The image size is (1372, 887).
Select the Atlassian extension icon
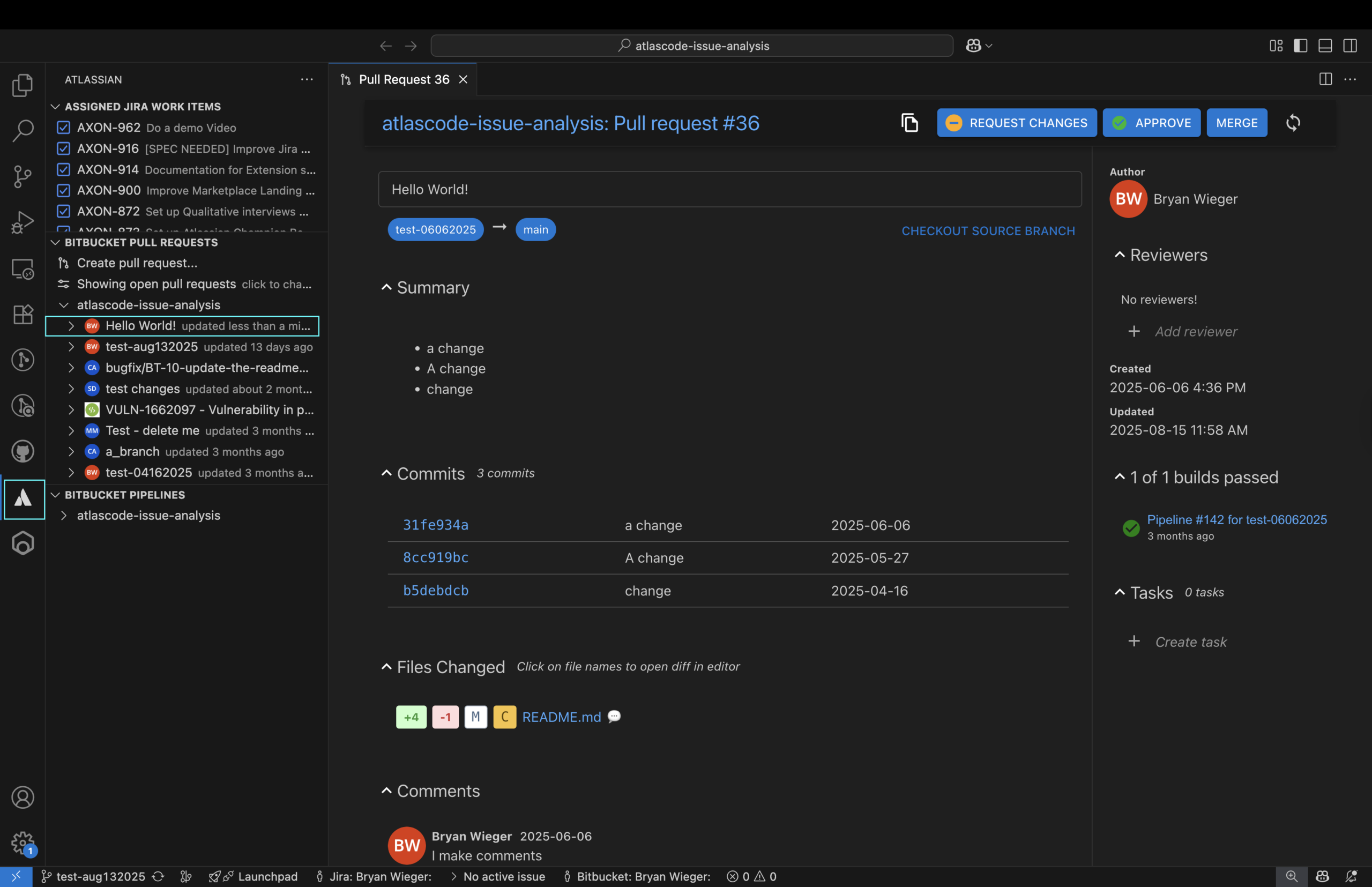pyautogui.click(x=23, y=499)
